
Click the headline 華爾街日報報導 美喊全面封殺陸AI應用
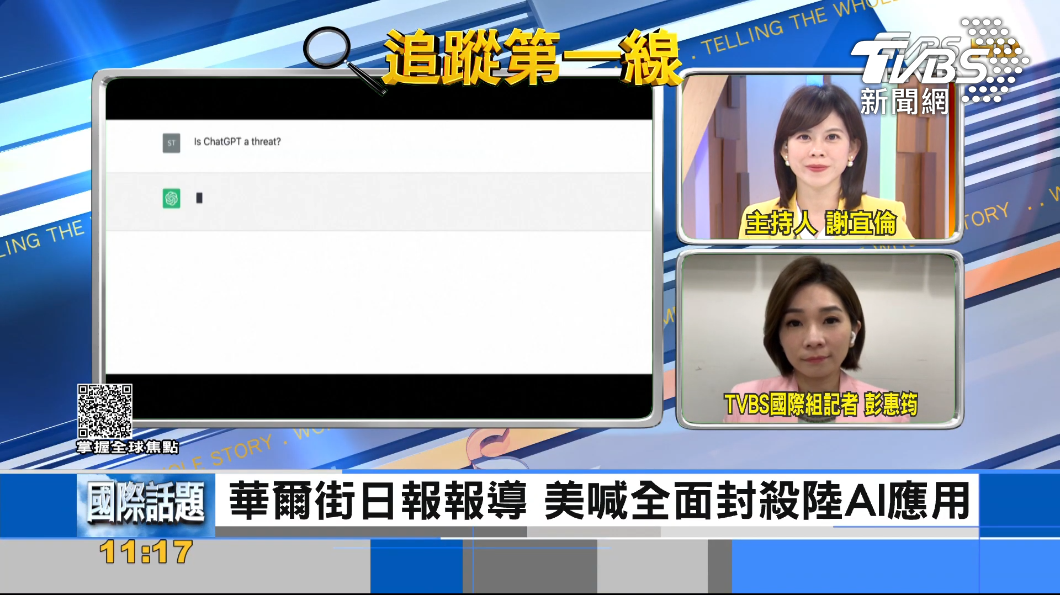tap(599, 501)
